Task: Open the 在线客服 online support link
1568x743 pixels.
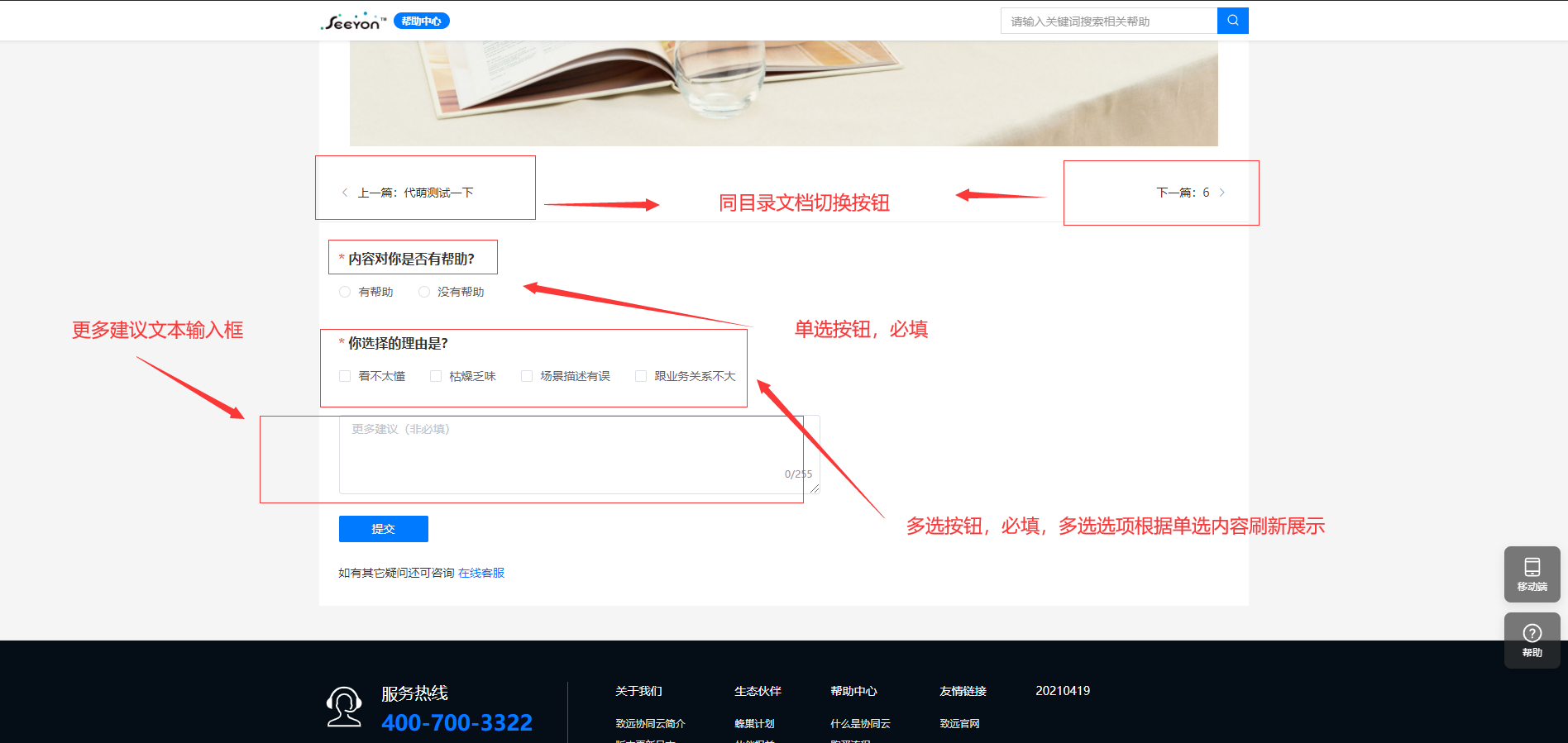Action: click(x=481, y=573)
